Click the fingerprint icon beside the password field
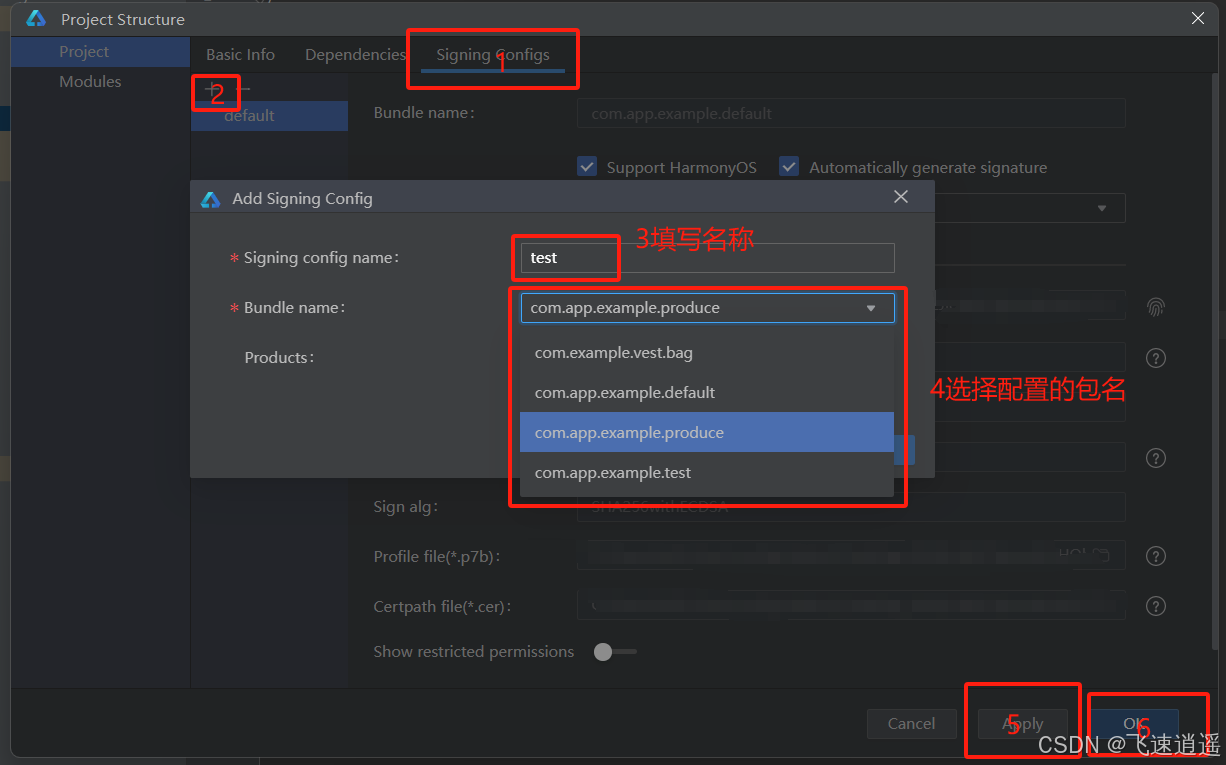 click(1155, 307)
